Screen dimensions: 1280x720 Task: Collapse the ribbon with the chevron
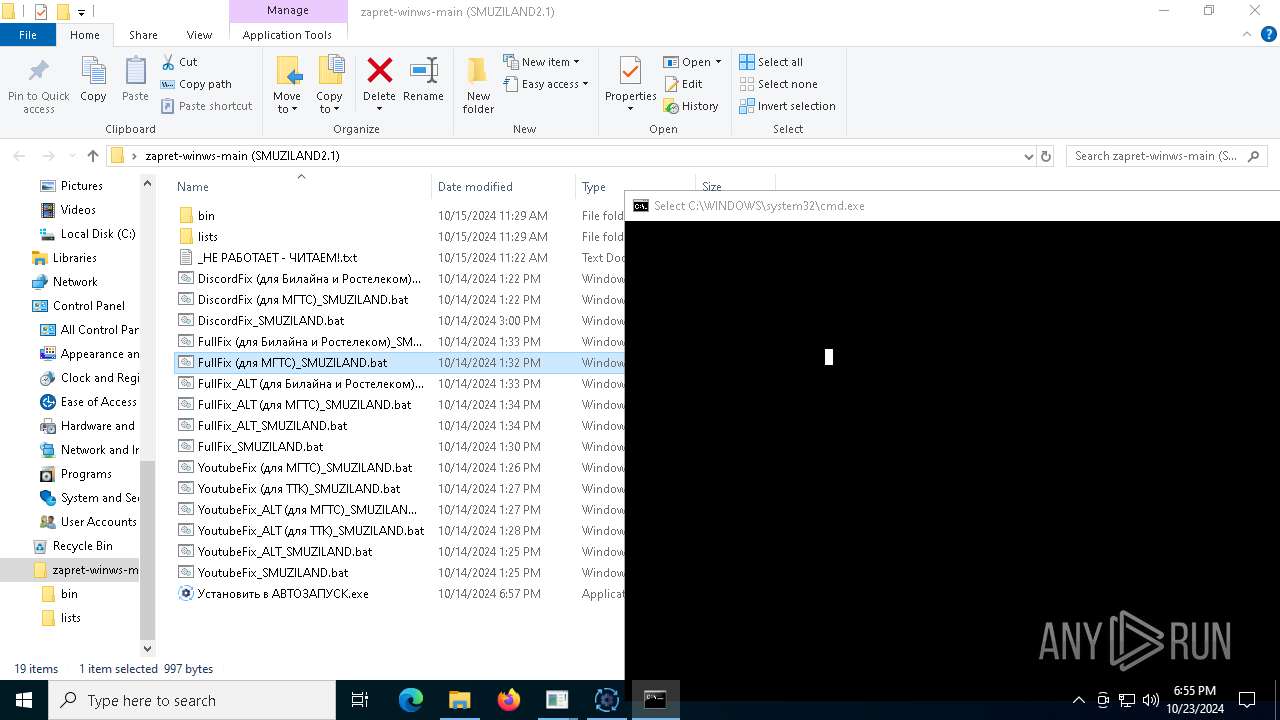(1247, 34)
